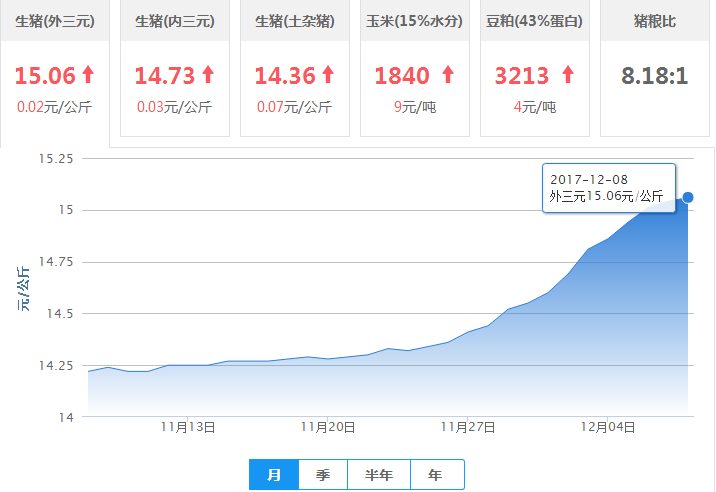Image resolution: width=716 pixels, height=492 pixels.
Task: Click the 0.02元/公斤 change text
Action: [x=54, y=107]
